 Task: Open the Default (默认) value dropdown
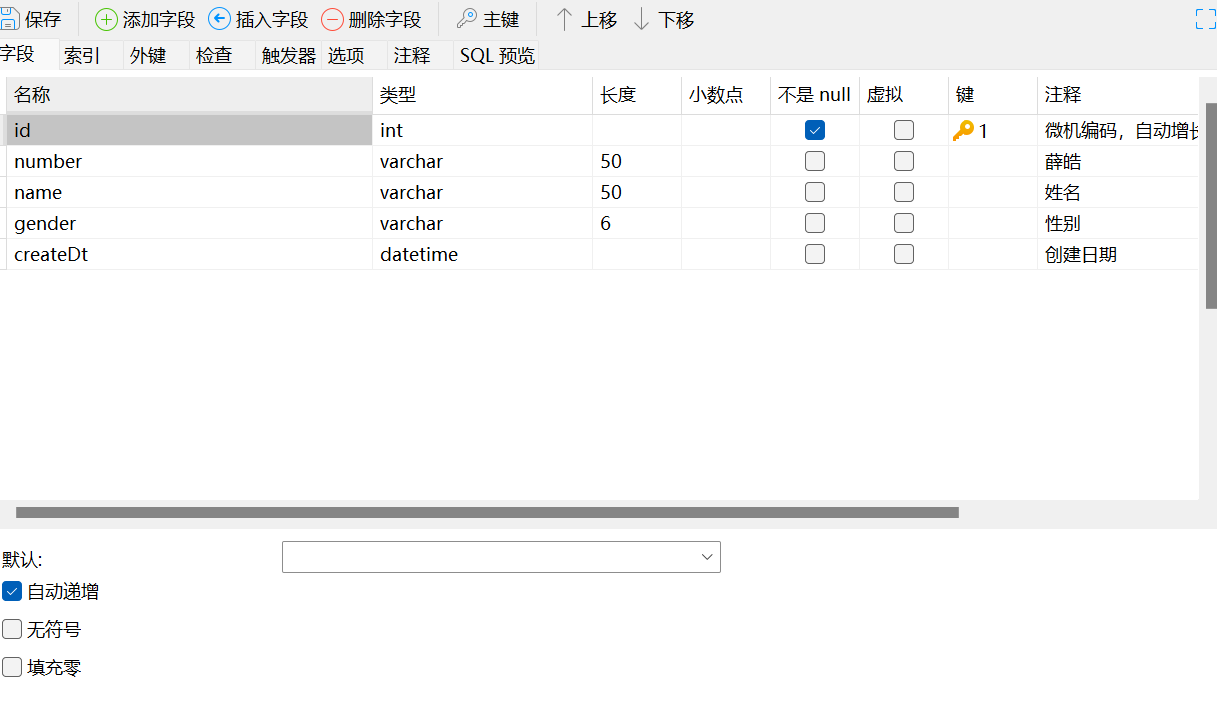707,557
